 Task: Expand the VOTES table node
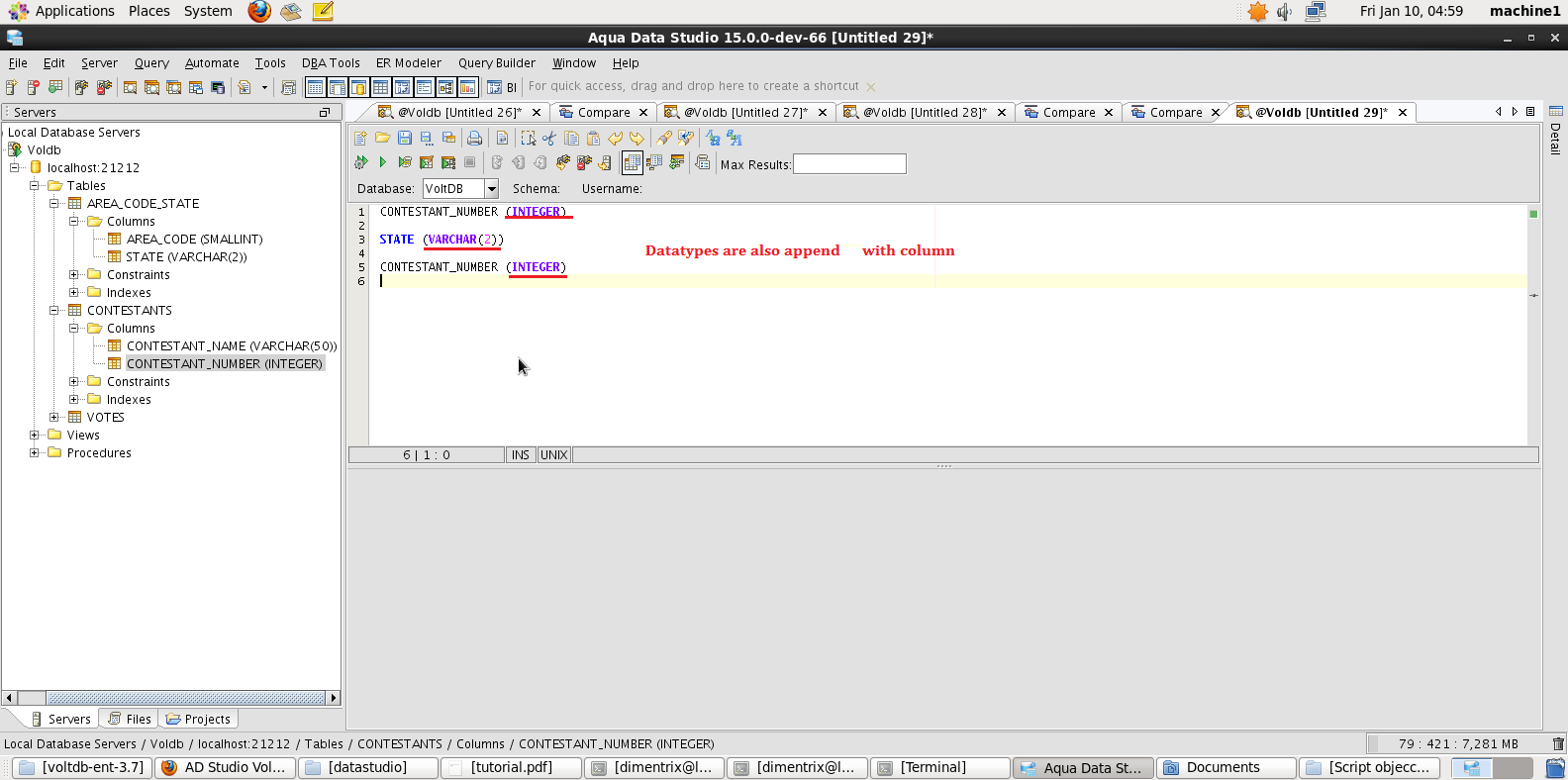(x=54, y=418)
